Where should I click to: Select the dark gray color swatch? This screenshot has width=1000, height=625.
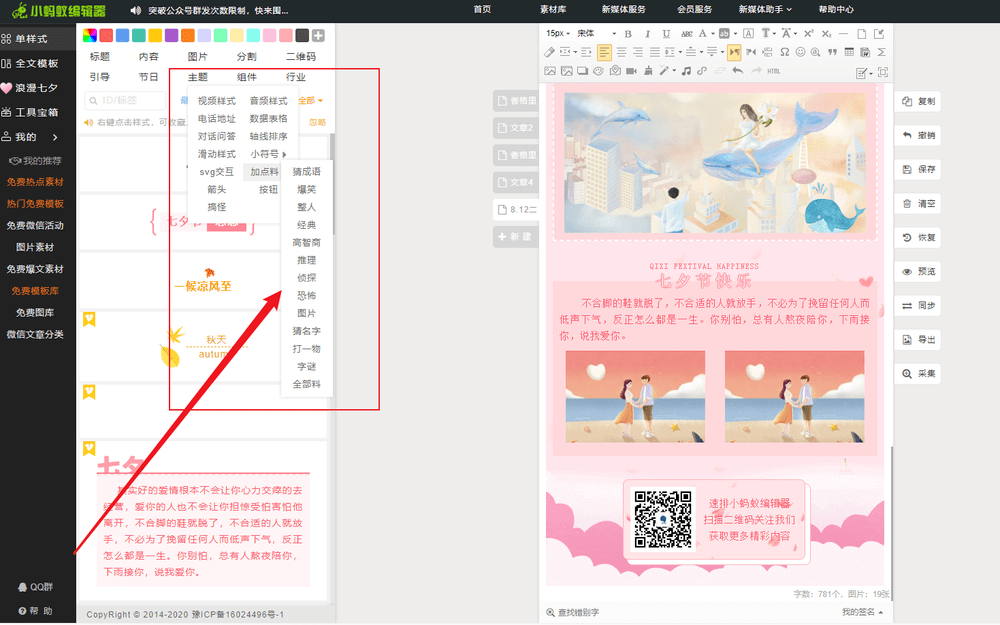(x=302, y=36)
